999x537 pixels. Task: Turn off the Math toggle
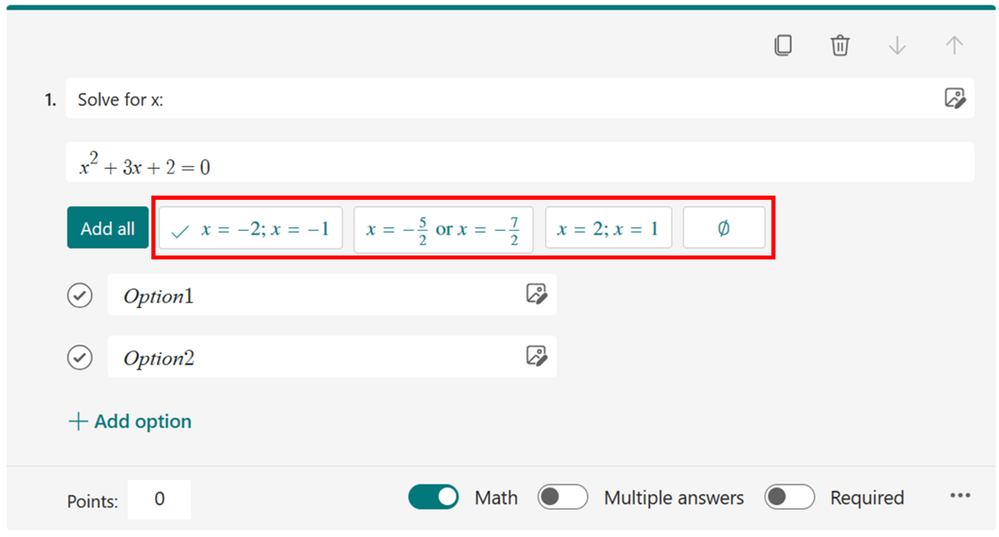[434, 497]
